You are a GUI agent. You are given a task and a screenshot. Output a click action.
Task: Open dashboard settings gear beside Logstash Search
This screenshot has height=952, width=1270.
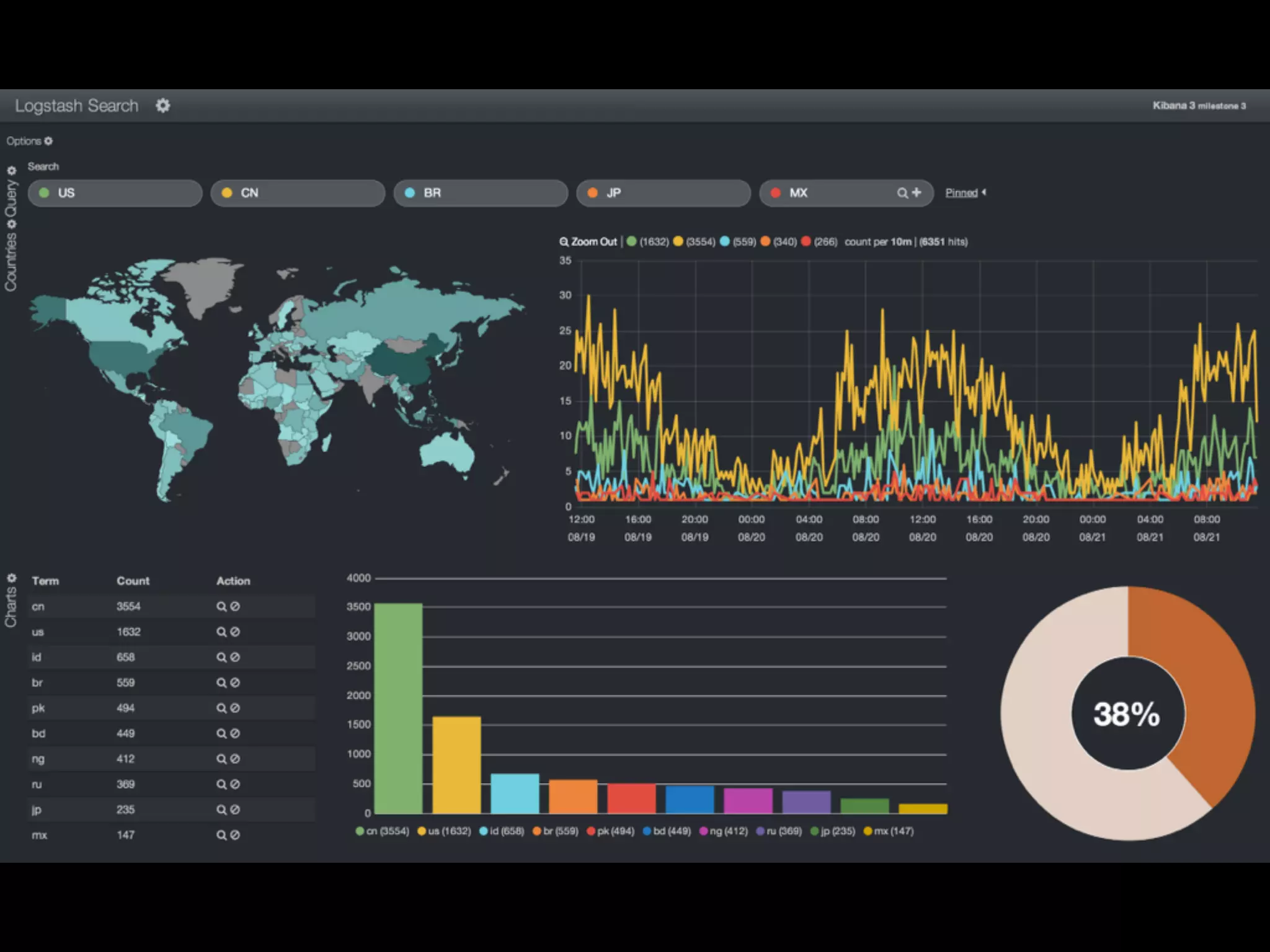[x=162, y=105]
